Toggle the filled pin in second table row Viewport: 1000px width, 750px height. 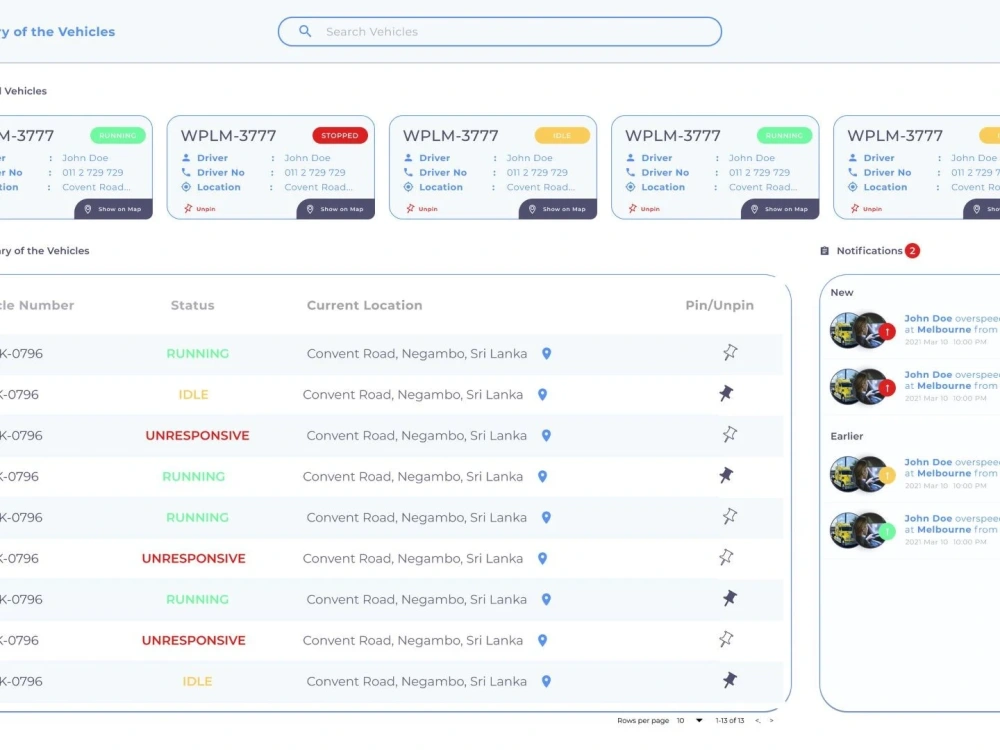(x=726, y=393)
